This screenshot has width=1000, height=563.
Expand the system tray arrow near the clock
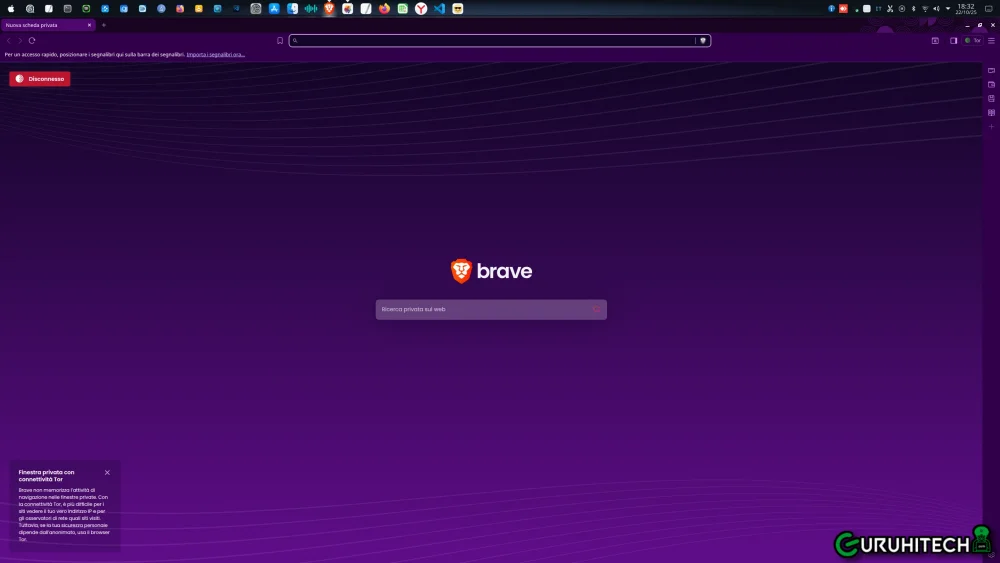pos(948,8)
